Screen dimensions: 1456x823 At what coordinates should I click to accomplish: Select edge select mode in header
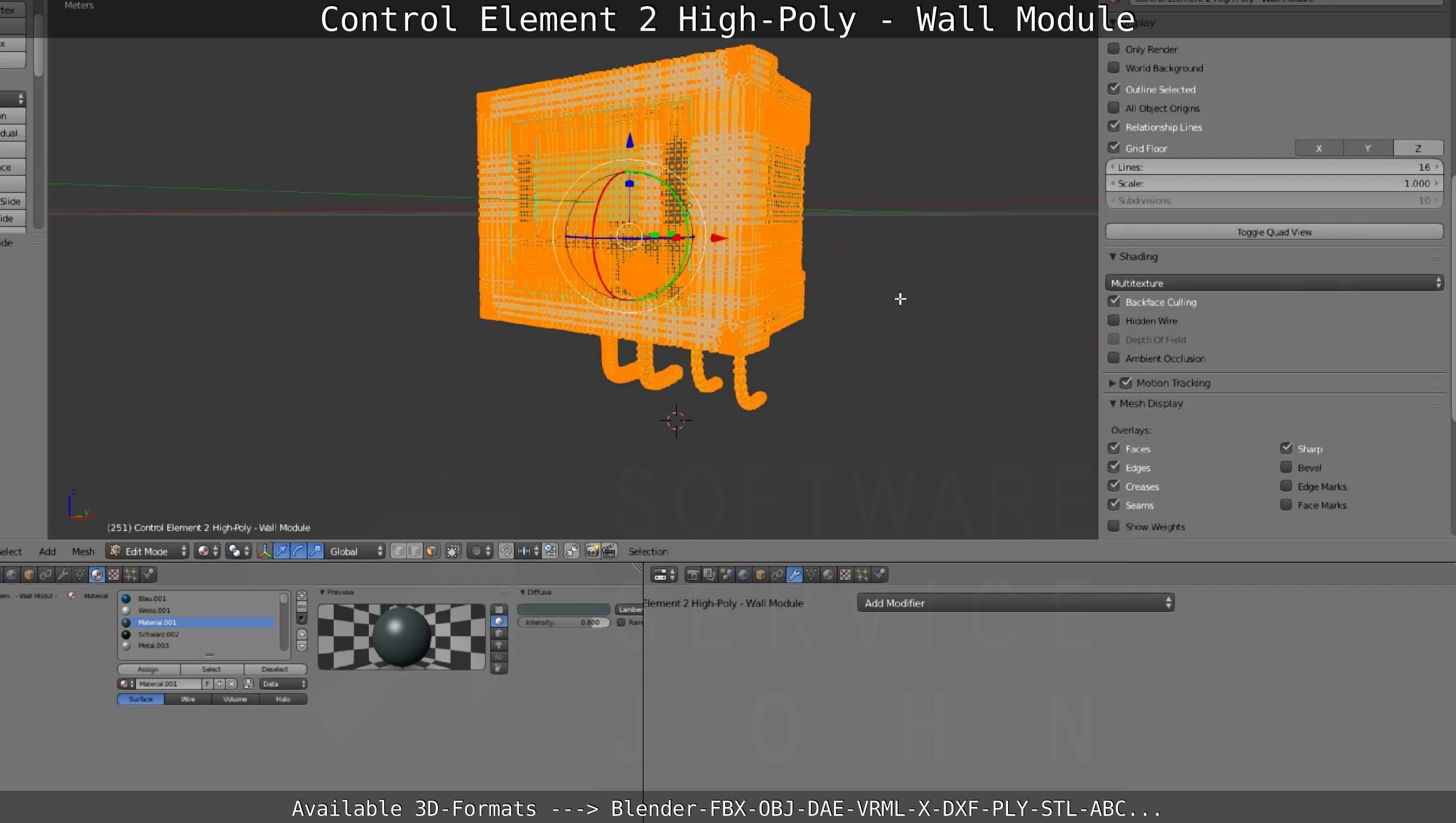415,551
